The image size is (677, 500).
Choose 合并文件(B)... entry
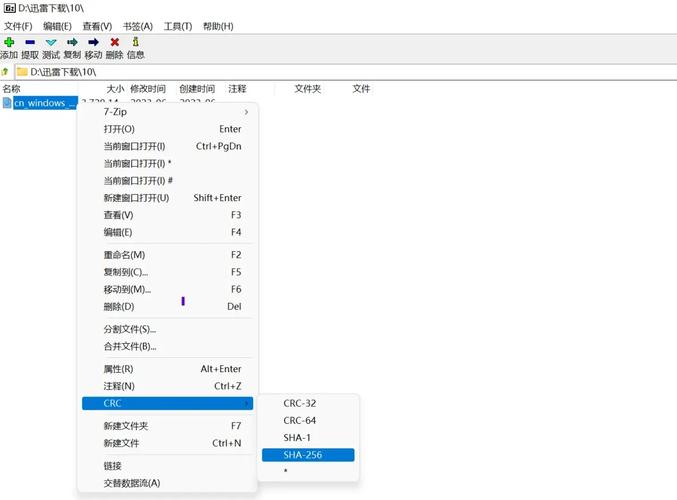168,346
